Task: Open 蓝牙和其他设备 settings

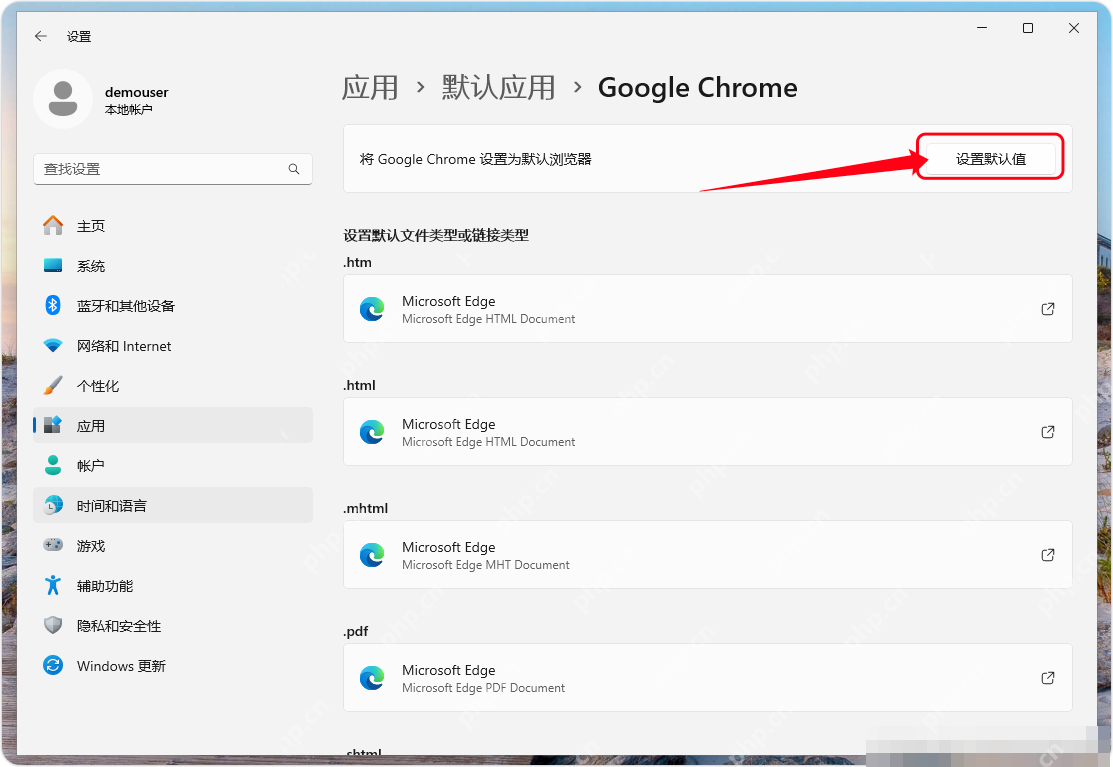Action: coord(172,305)
